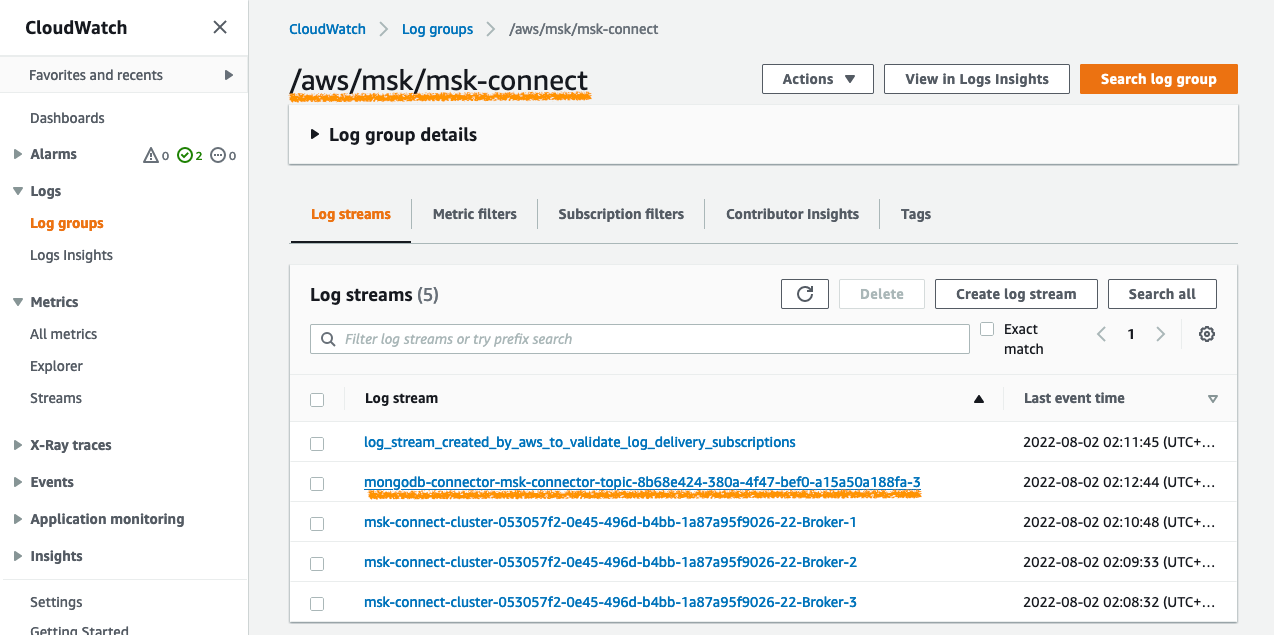
Task: Go to next page of log streams
Action: pyautogui.click(x=1160, y=335)
